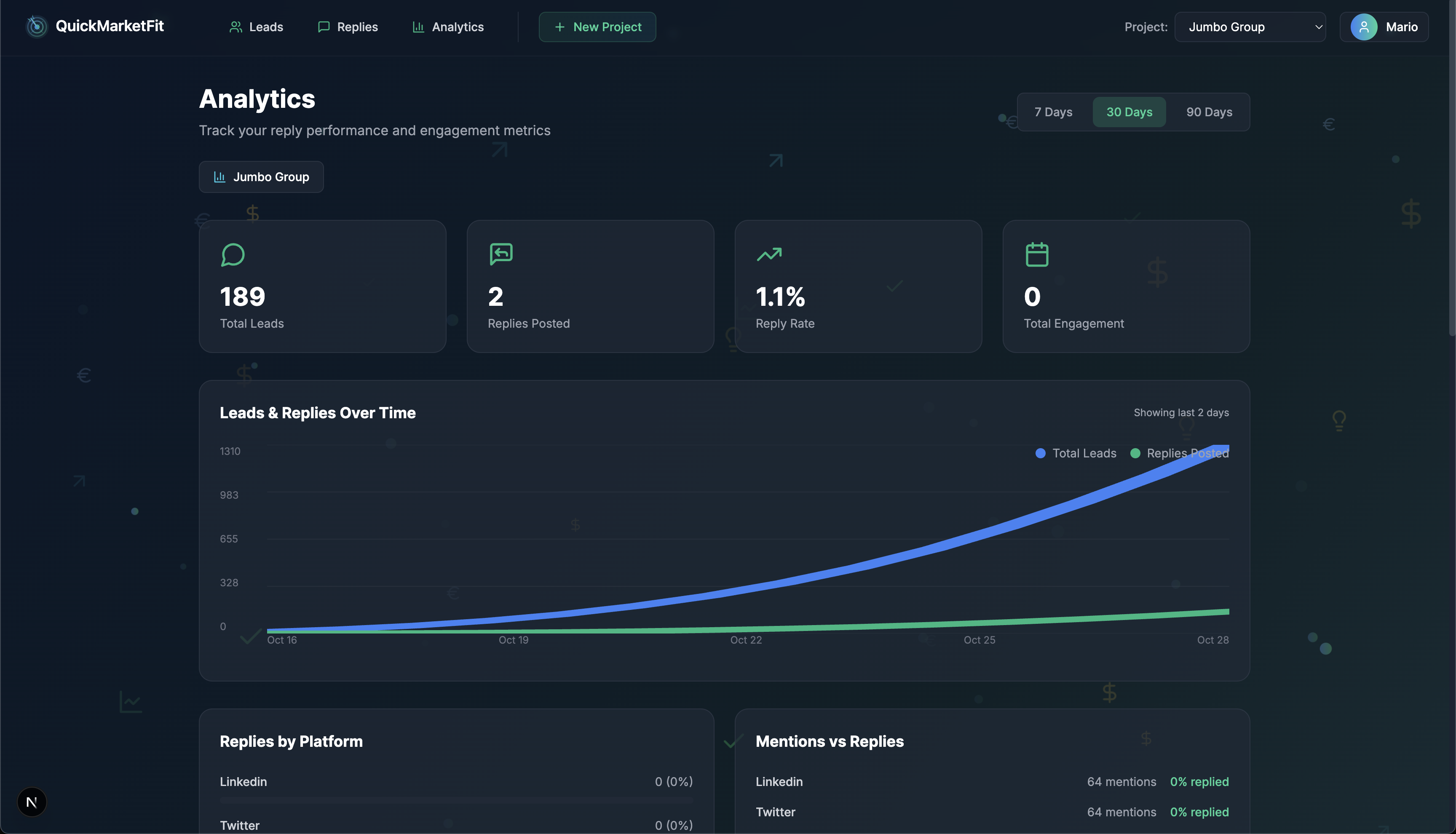This screenshot has height=834, width=1456.
Task: Switch time range to 90 Days
Action: pos(1209,112)
